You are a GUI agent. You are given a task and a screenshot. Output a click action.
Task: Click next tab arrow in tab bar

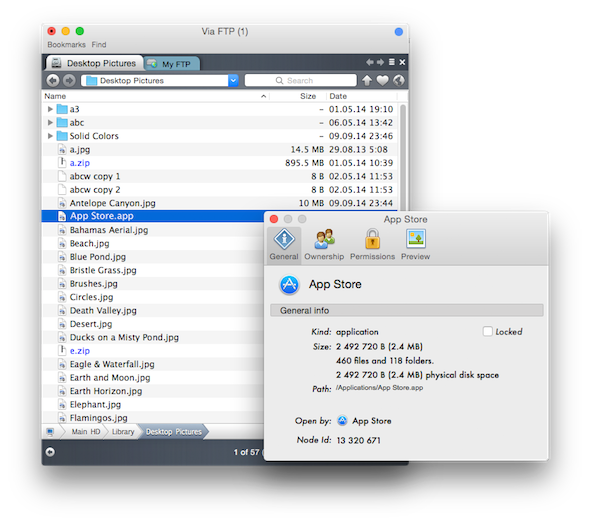(x=380, y=62)
